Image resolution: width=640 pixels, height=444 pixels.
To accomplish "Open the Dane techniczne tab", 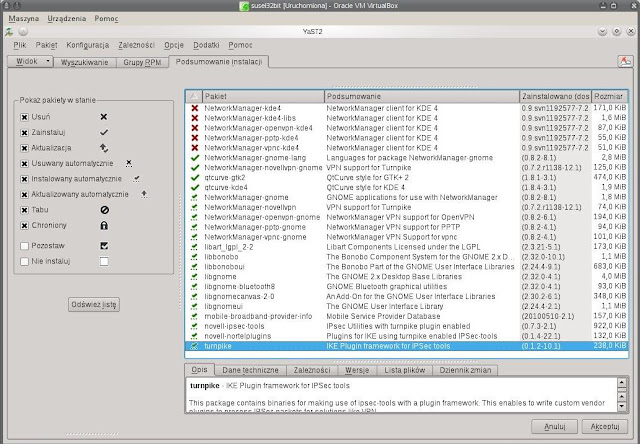I will (x=250, y=370).
